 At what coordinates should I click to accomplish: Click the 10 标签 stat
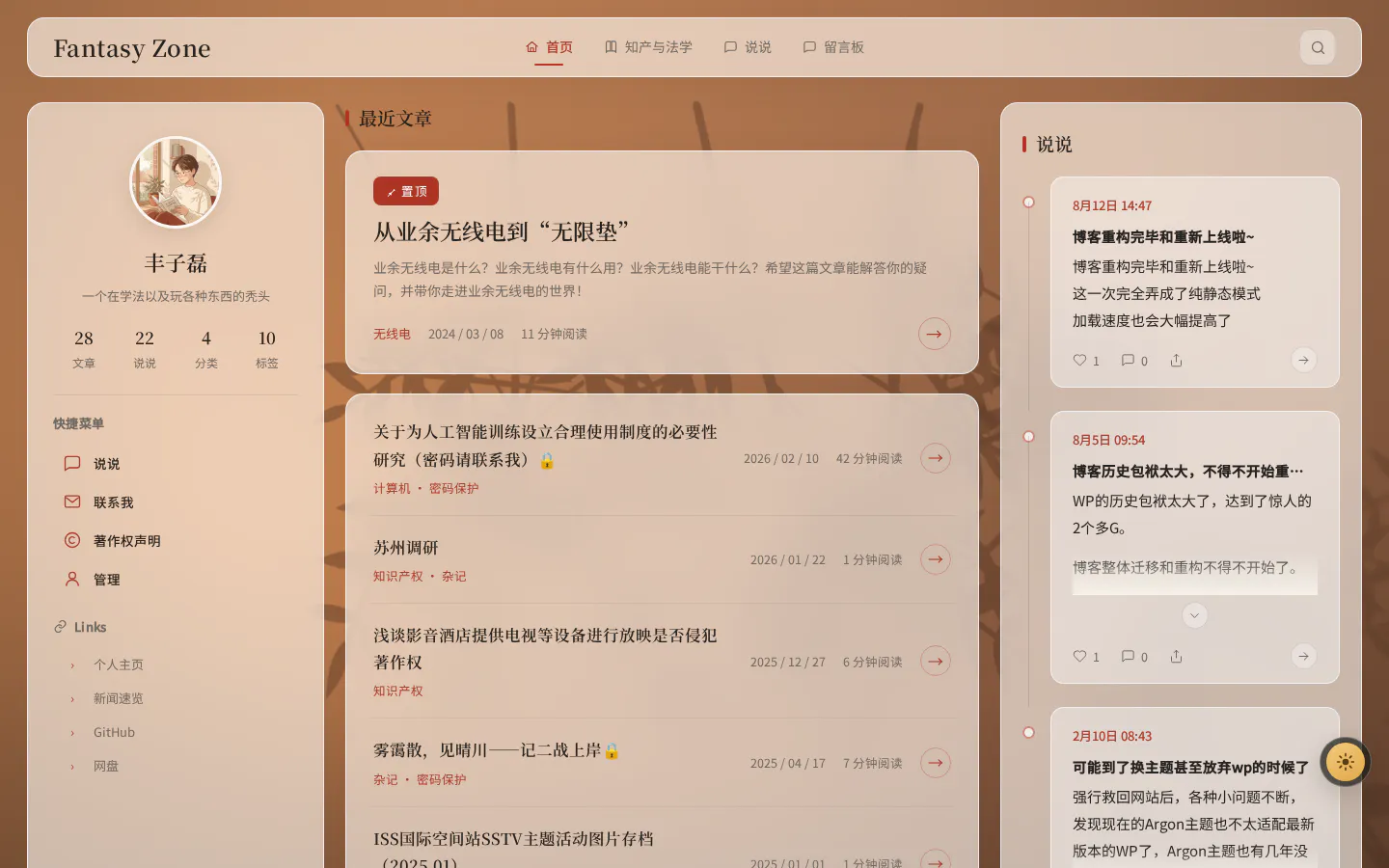point(267,349)
